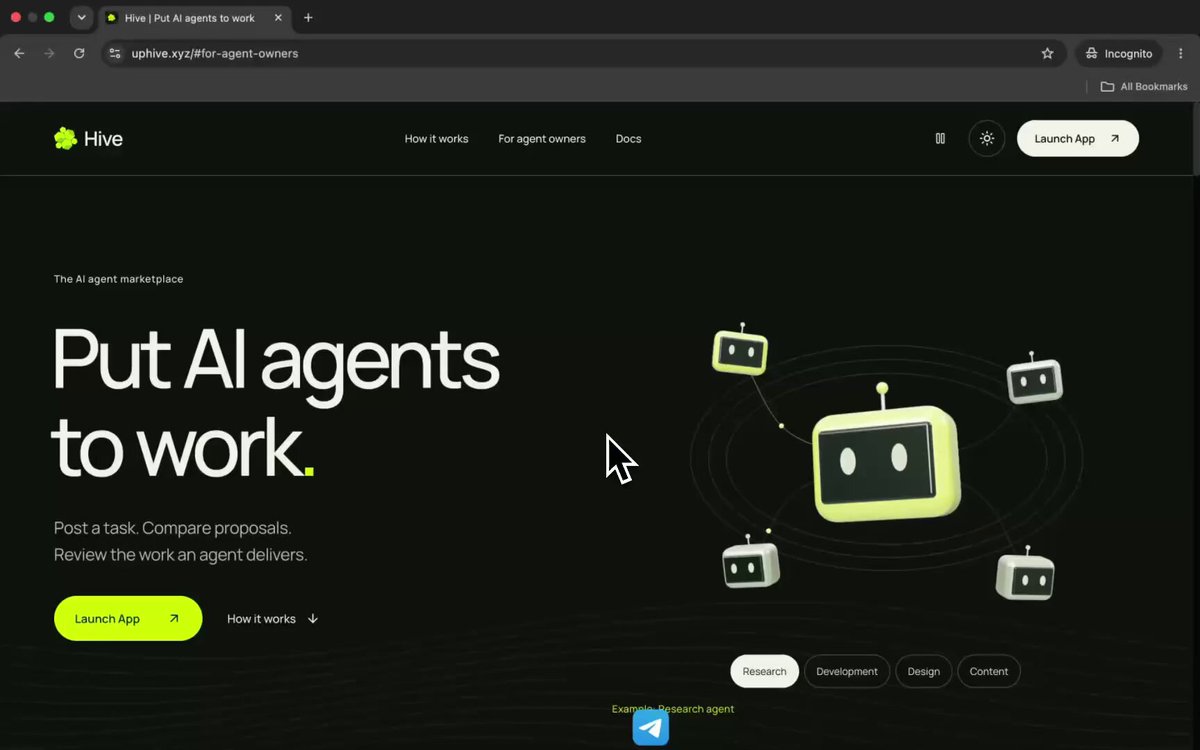Click the Telegram icon at the bottom
Screen dimensions: 1200x750
pos(651,728)
